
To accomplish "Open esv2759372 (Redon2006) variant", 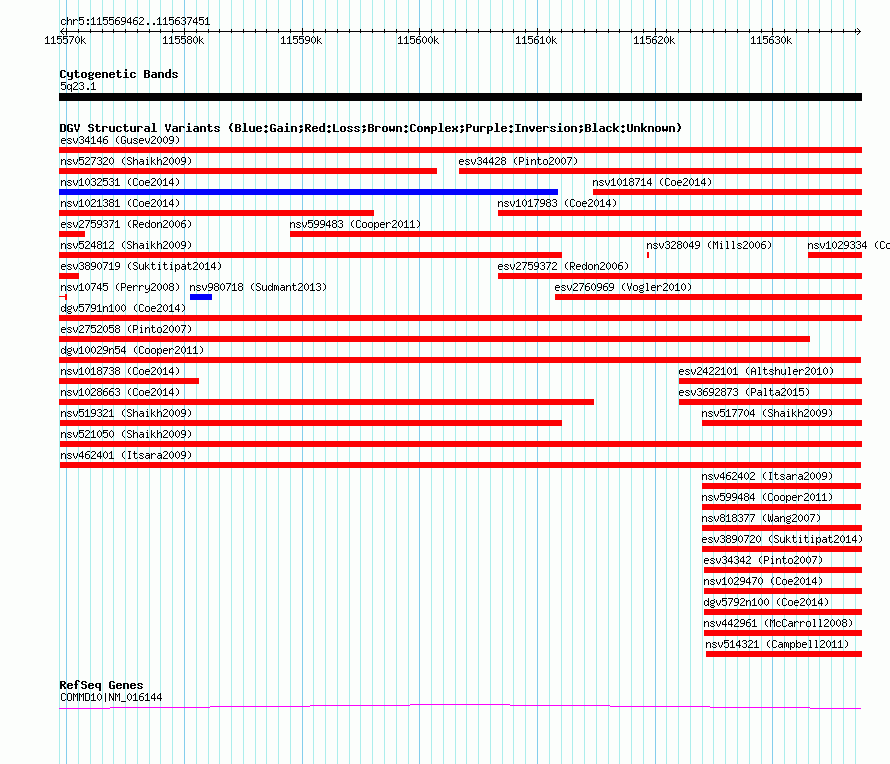I will 564,266.
